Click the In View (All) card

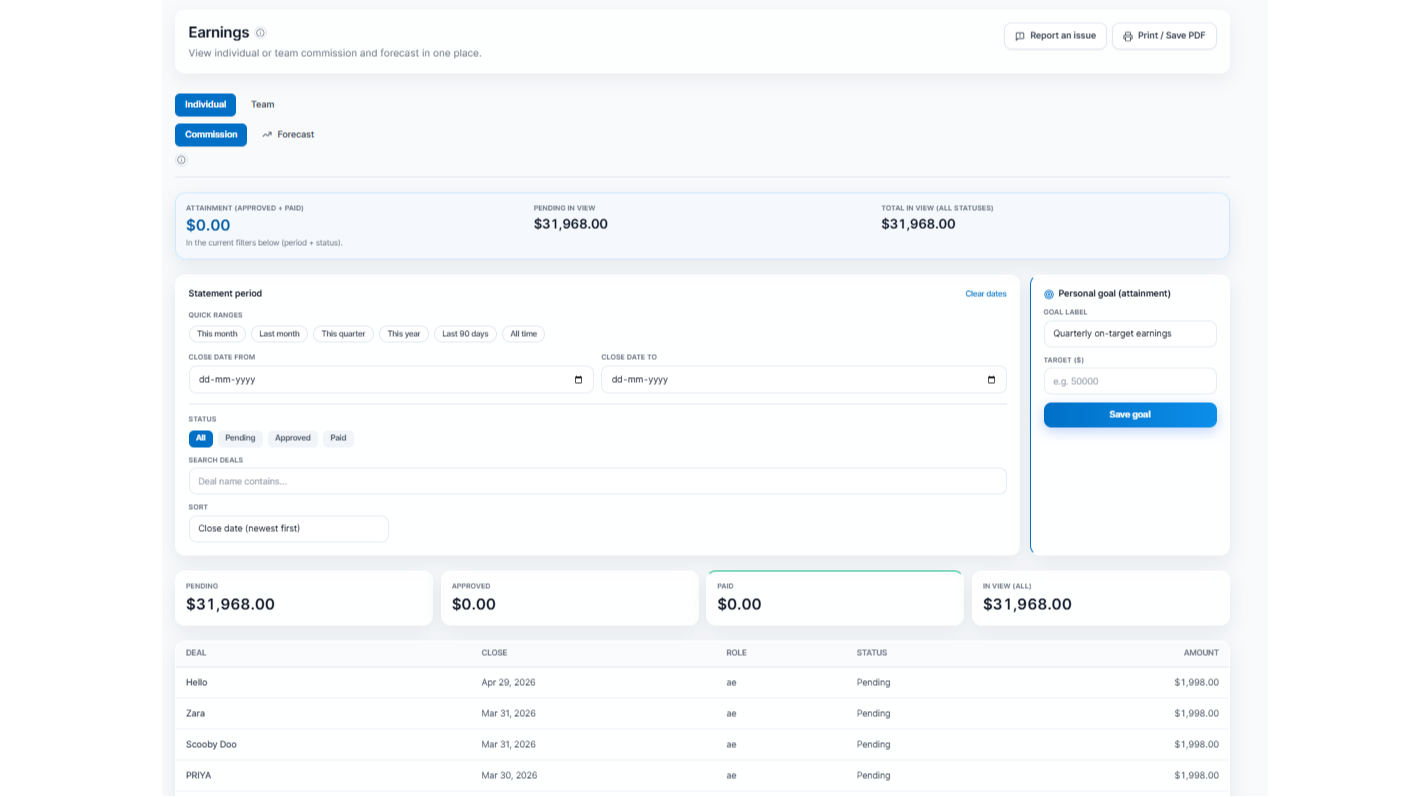click(1101, 598)
